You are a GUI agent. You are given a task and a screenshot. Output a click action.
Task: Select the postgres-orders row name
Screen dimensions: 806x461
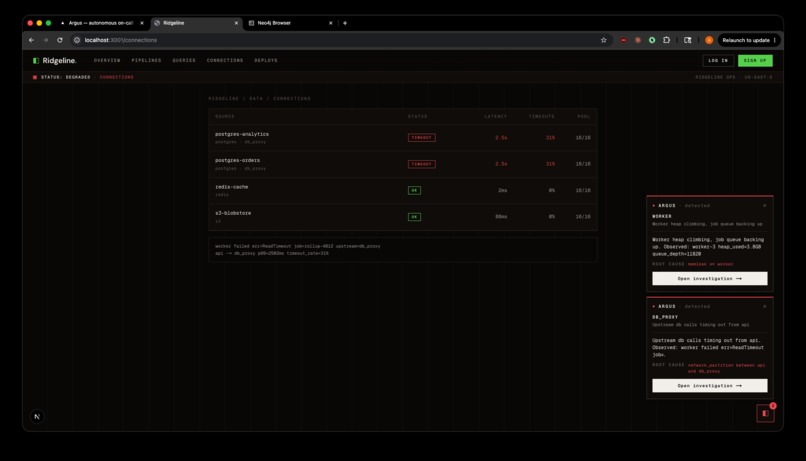point(237,160)
